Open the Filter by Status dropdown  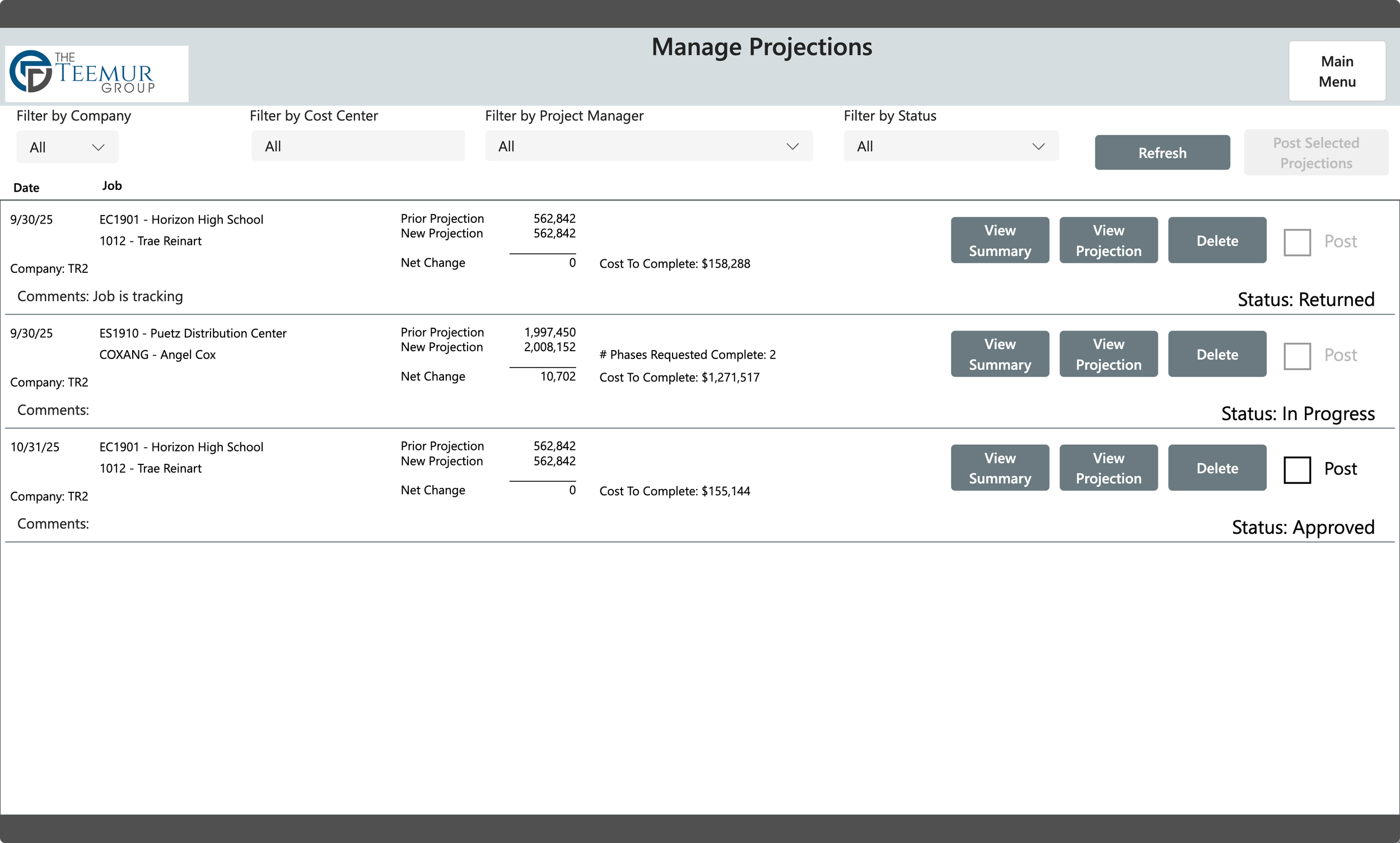click(950, 146)
